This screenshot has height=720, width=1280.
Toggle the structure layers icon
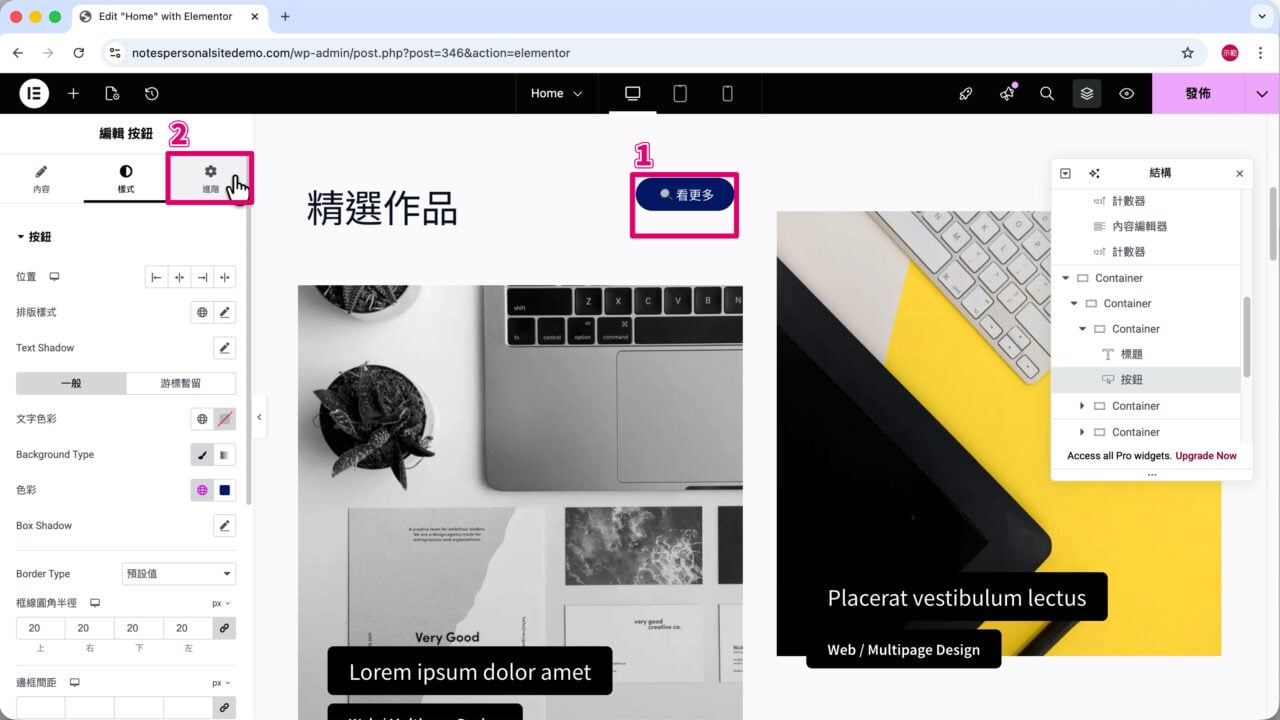tap(1087, 93)
